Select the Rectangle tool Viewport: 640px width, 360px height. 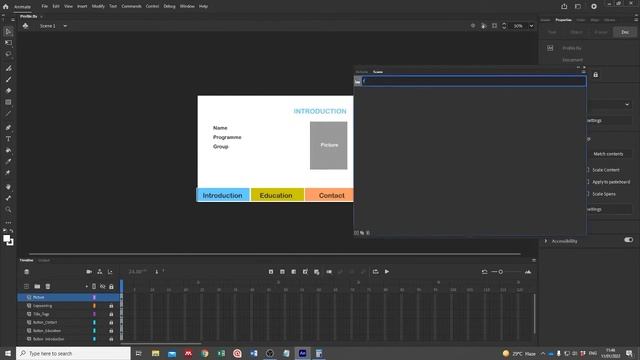pos(8,102)
